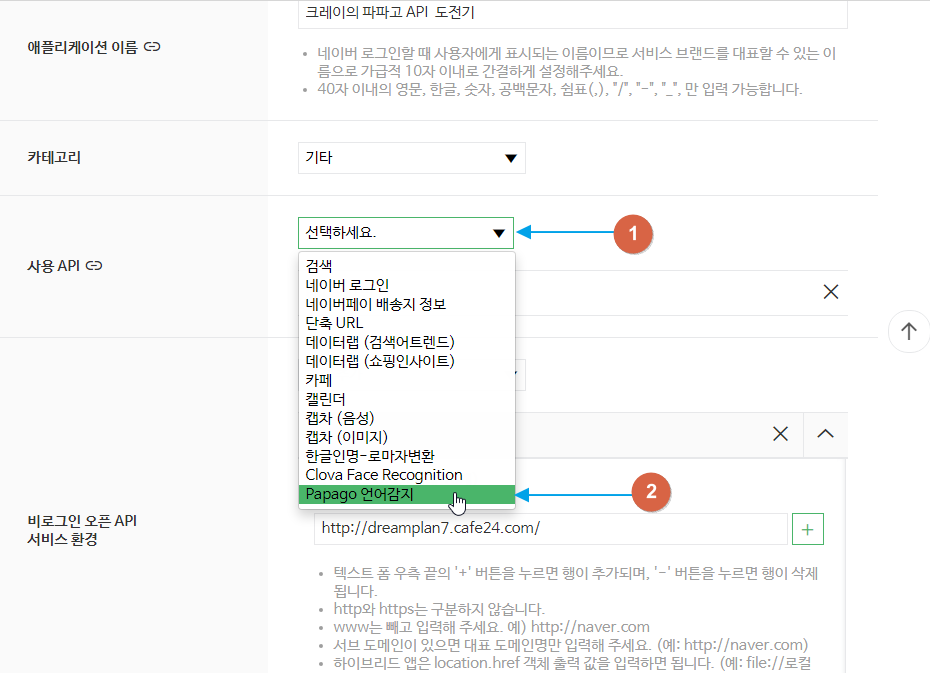Select Clova Face Recognition option
This screenshot has width=930, height=673.
click(406, 474)
